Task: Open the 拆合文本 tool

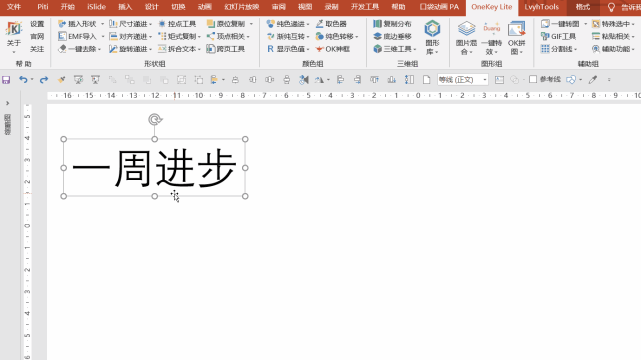Action: 179,49
